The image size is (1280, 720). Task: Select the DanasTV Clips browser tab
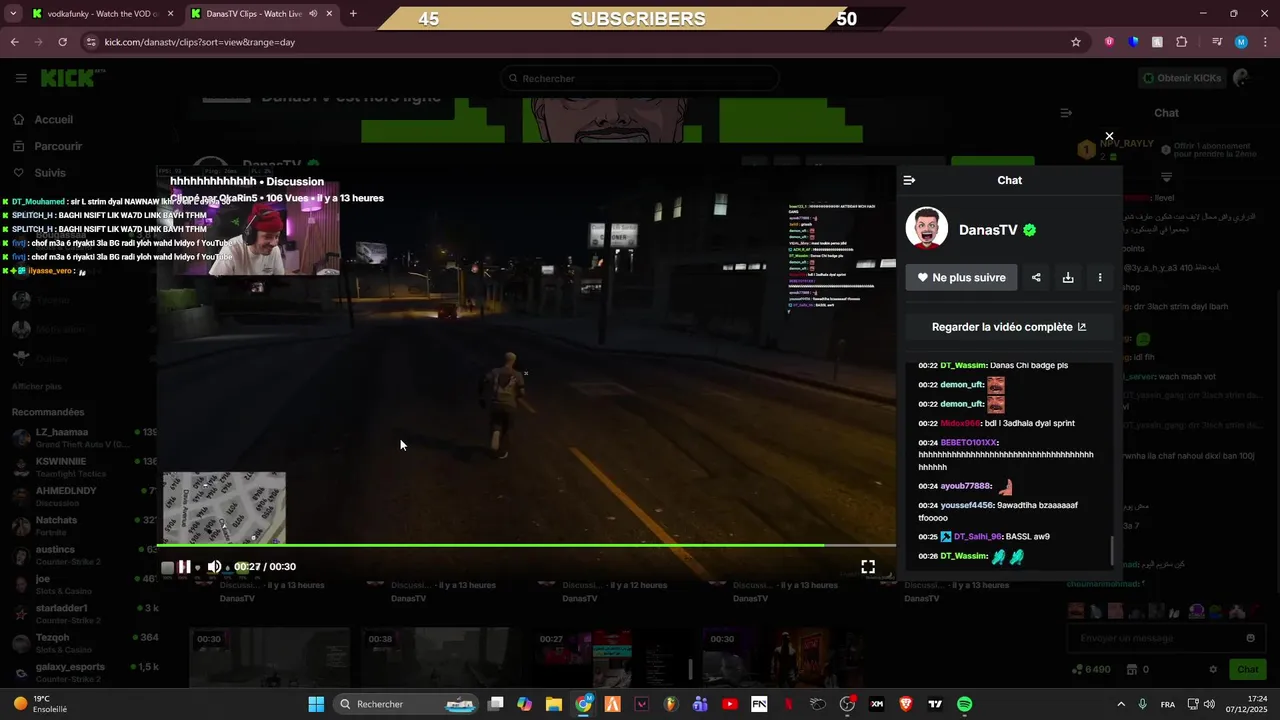pyautogui.click(x=260, y=14)
